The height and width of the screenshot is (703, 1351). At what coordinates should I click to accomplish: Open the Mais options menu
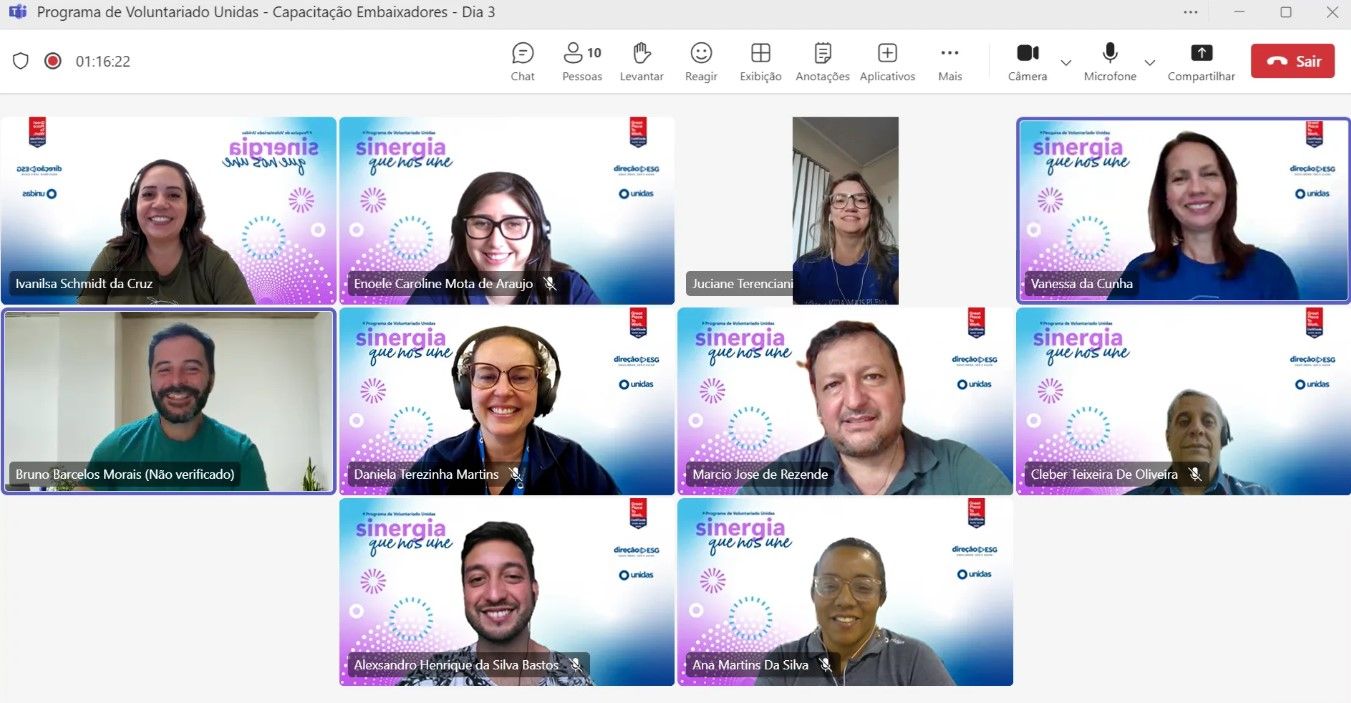point(950,61)
